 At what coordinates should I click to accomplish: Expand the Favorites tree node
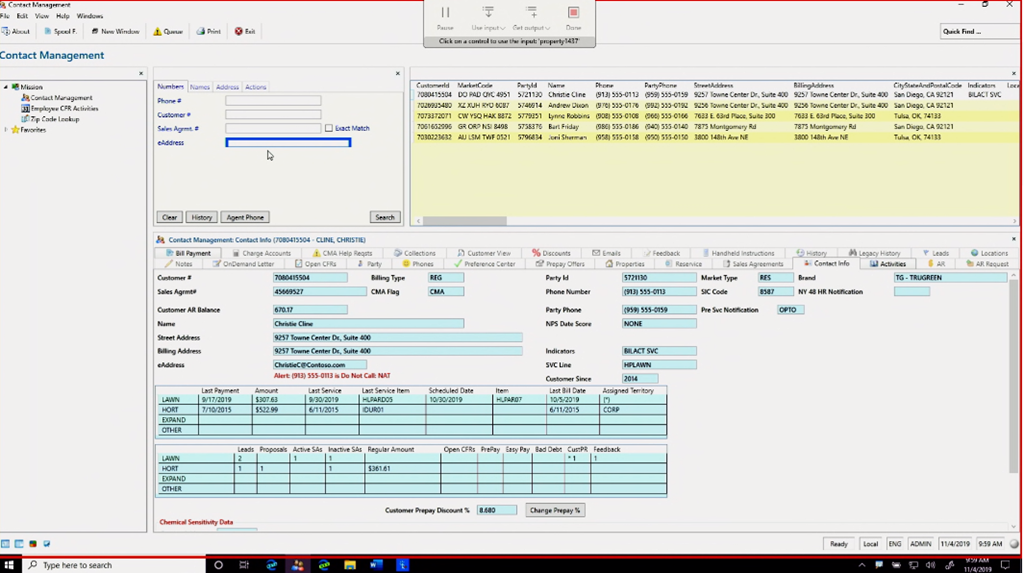[6, 130]
